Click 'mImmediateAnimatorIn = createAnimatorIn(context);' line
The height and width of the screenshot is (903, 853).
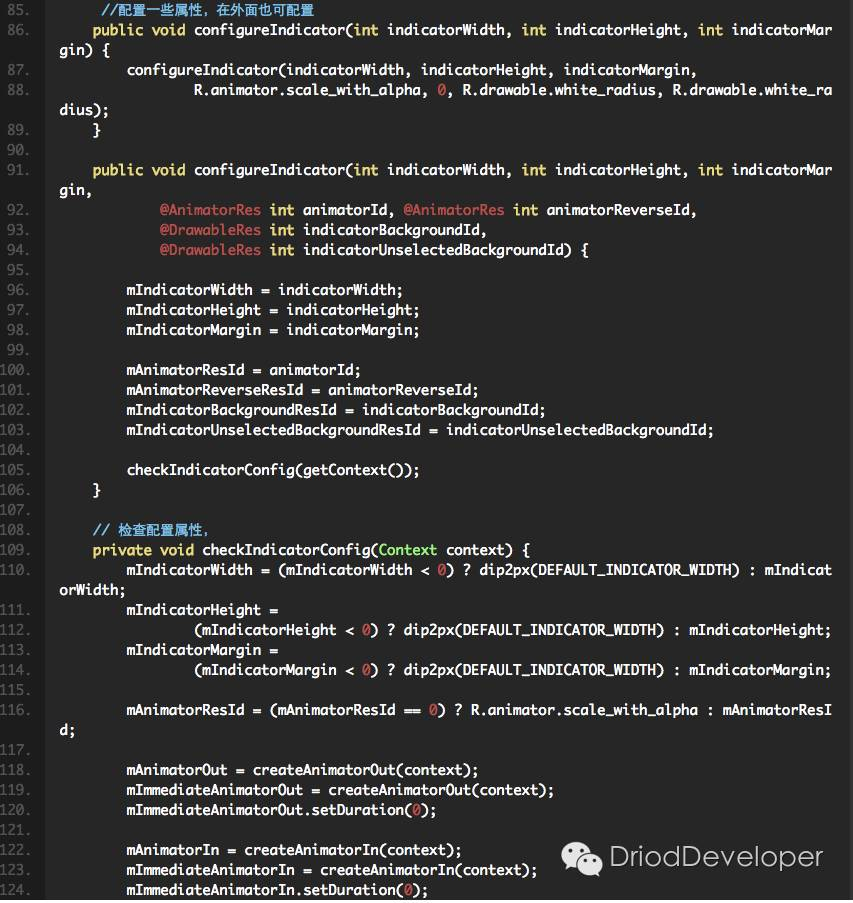332,870
